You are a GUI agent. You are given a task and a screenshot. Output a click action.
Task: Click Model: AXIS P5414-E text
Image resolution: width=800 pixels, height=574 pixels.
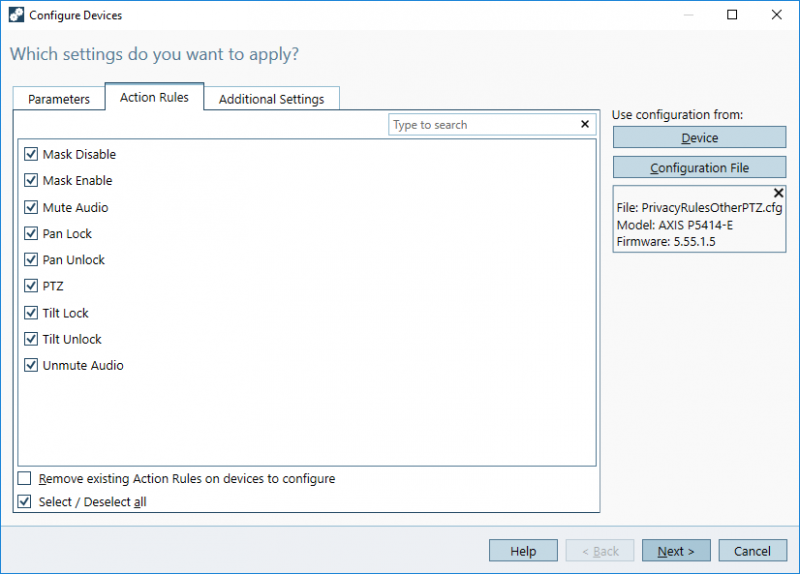point(674,225)
